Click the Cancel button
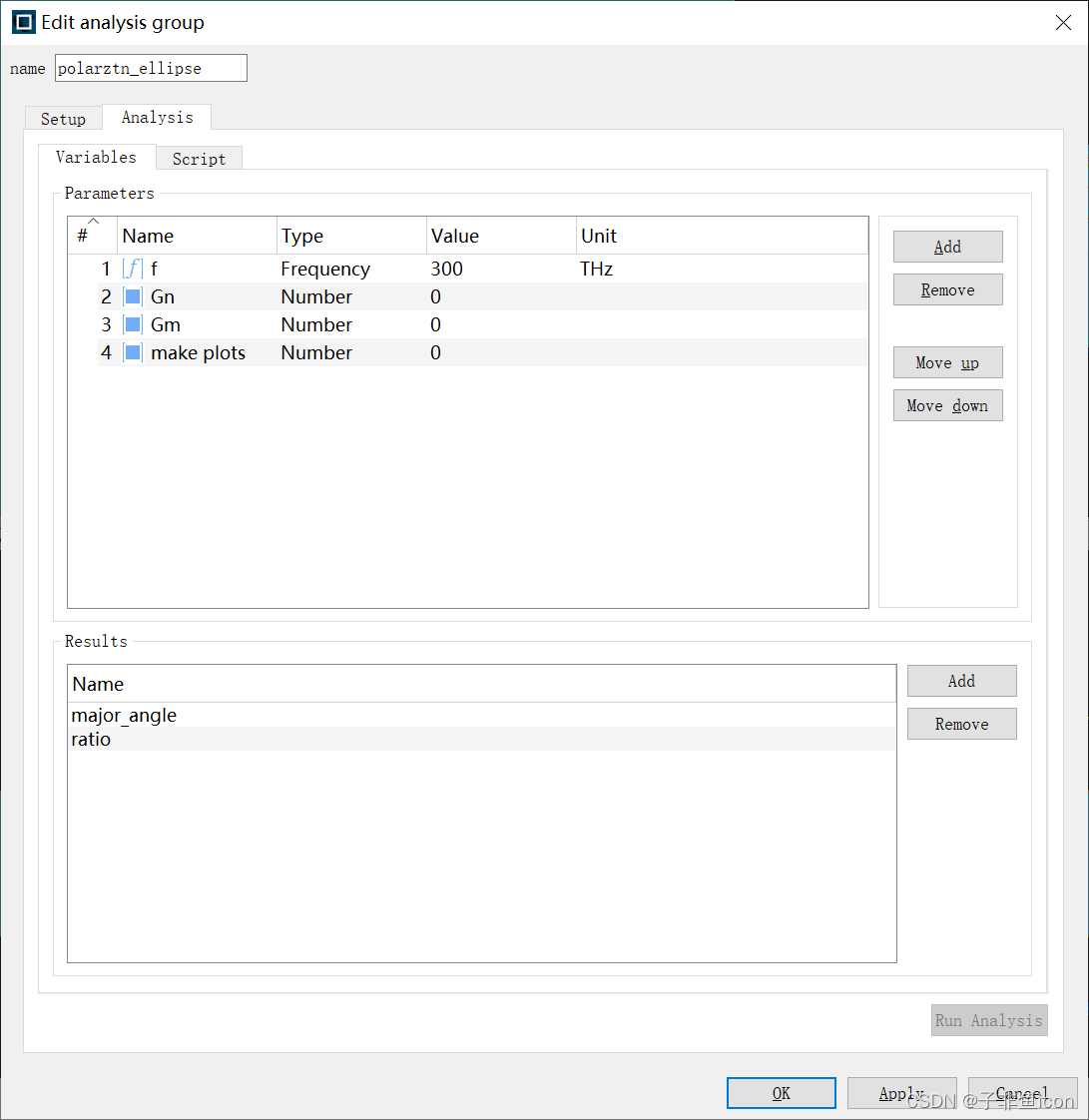 pos(1022,1093)
